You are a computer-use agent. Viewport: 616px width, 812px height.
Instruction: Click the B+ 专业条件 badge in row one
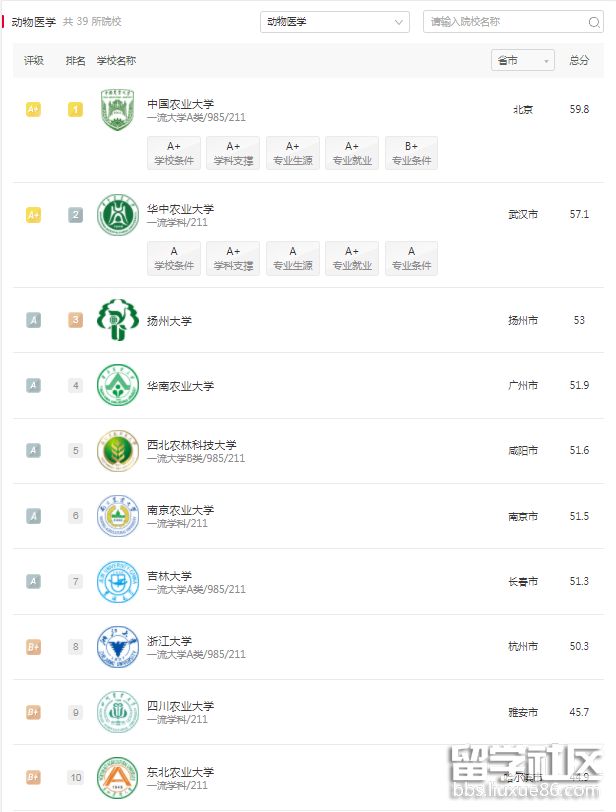410,153
